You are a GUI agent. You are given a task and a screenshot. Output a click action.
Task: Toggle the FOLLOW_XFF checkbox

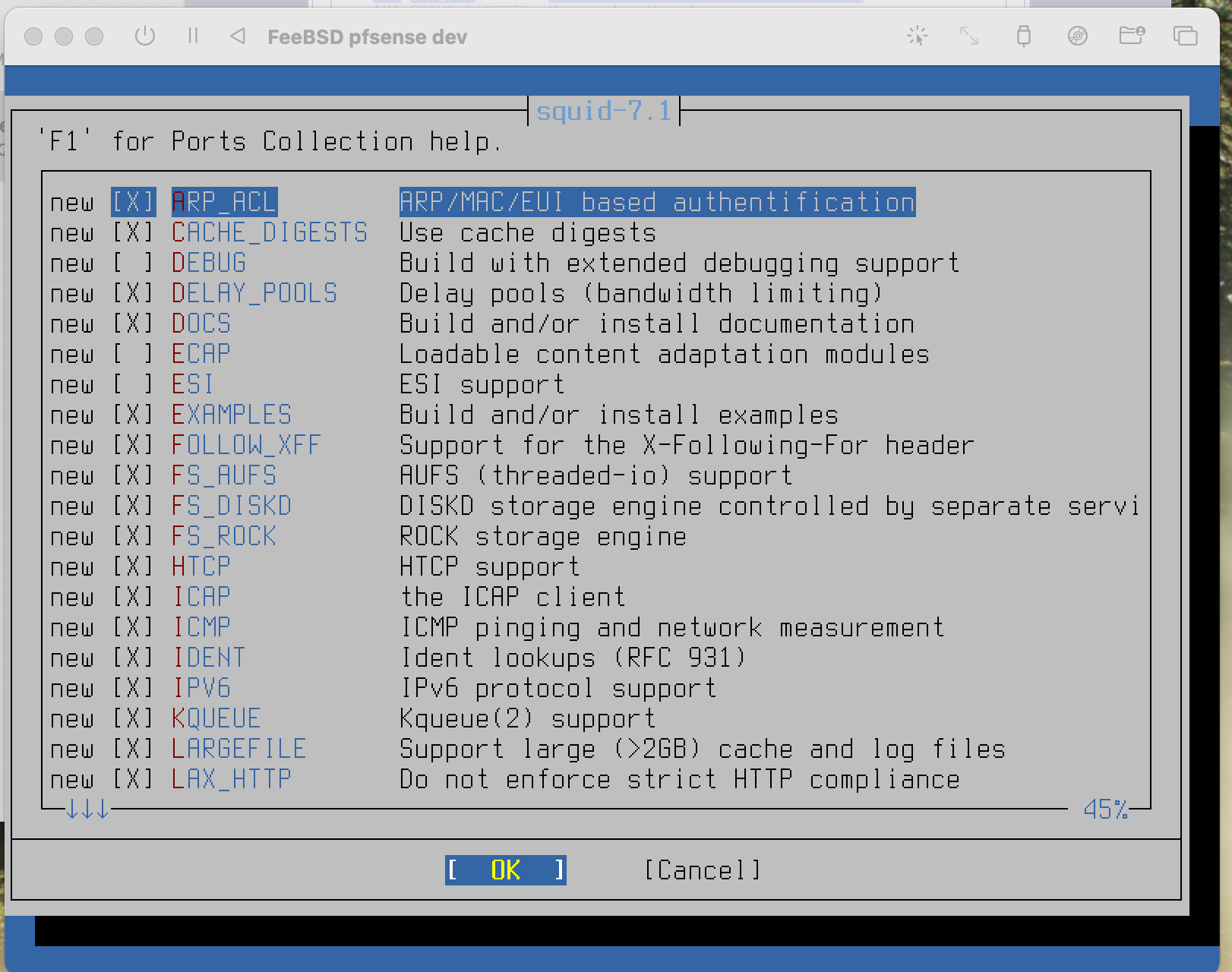[x=134, y=446]
